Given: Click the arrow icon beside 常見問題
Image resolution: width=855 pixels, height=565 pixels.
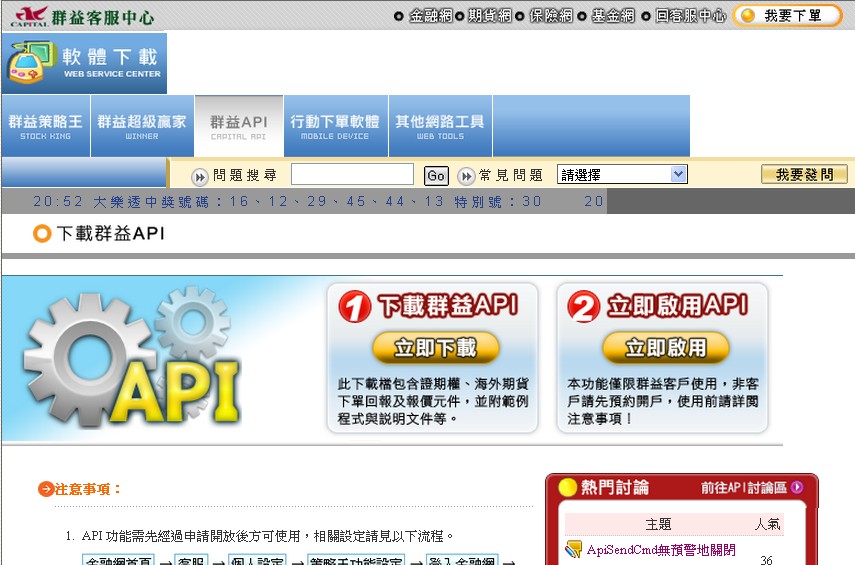Looking at the screenshot, I should [466, 176].
